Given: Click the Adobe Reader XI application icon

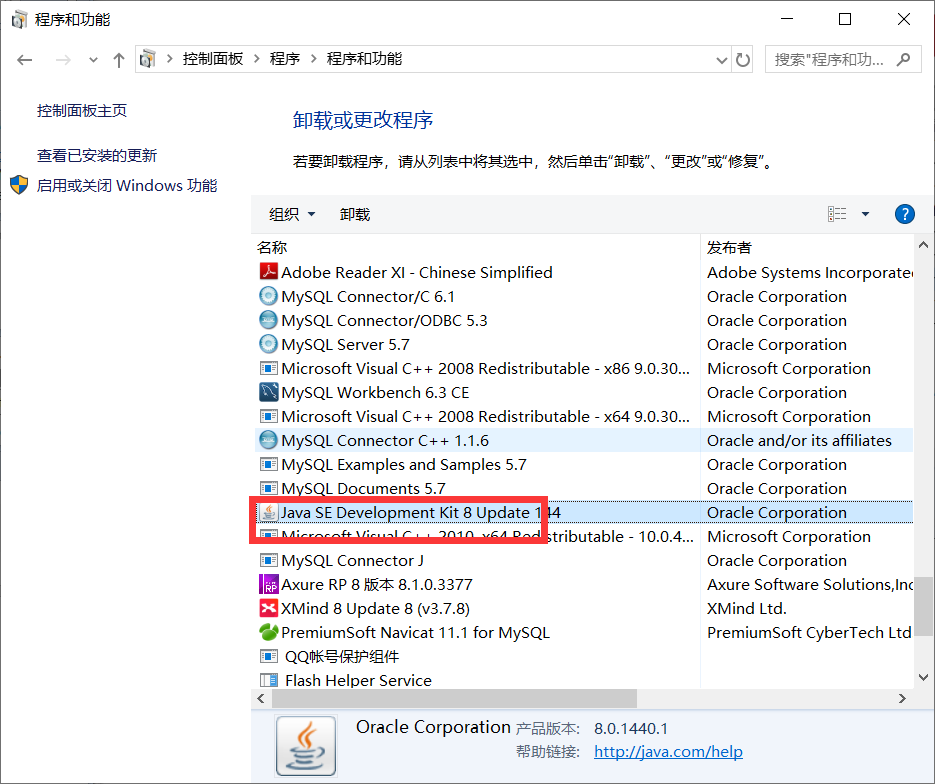Looking at the screenshot, I should point(268,271).
